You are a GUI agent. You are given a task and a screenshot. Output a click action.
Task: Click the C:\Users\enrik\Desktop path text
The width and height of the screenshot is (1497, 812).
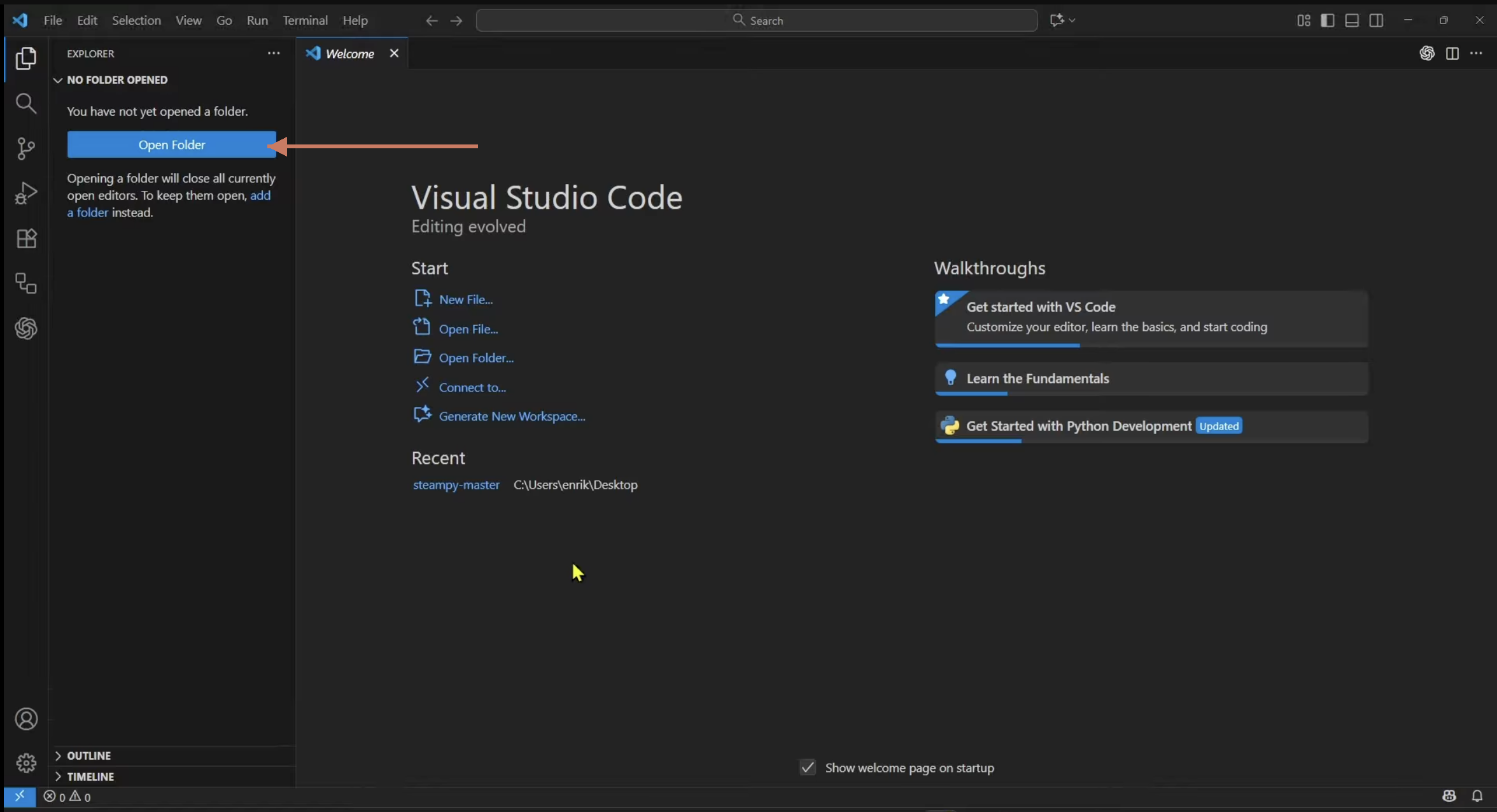tap(575, 484)
